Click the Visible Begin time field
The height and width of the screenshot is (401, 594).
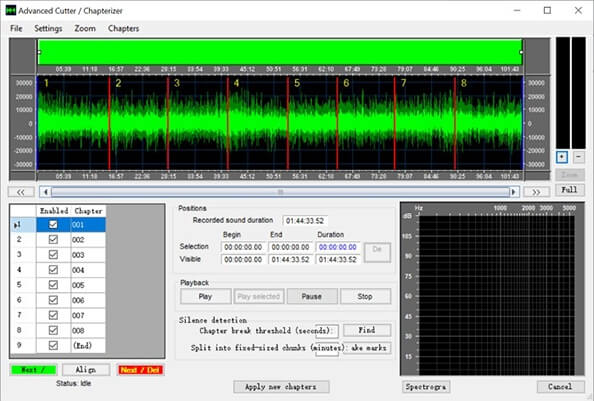click(244, 259)
